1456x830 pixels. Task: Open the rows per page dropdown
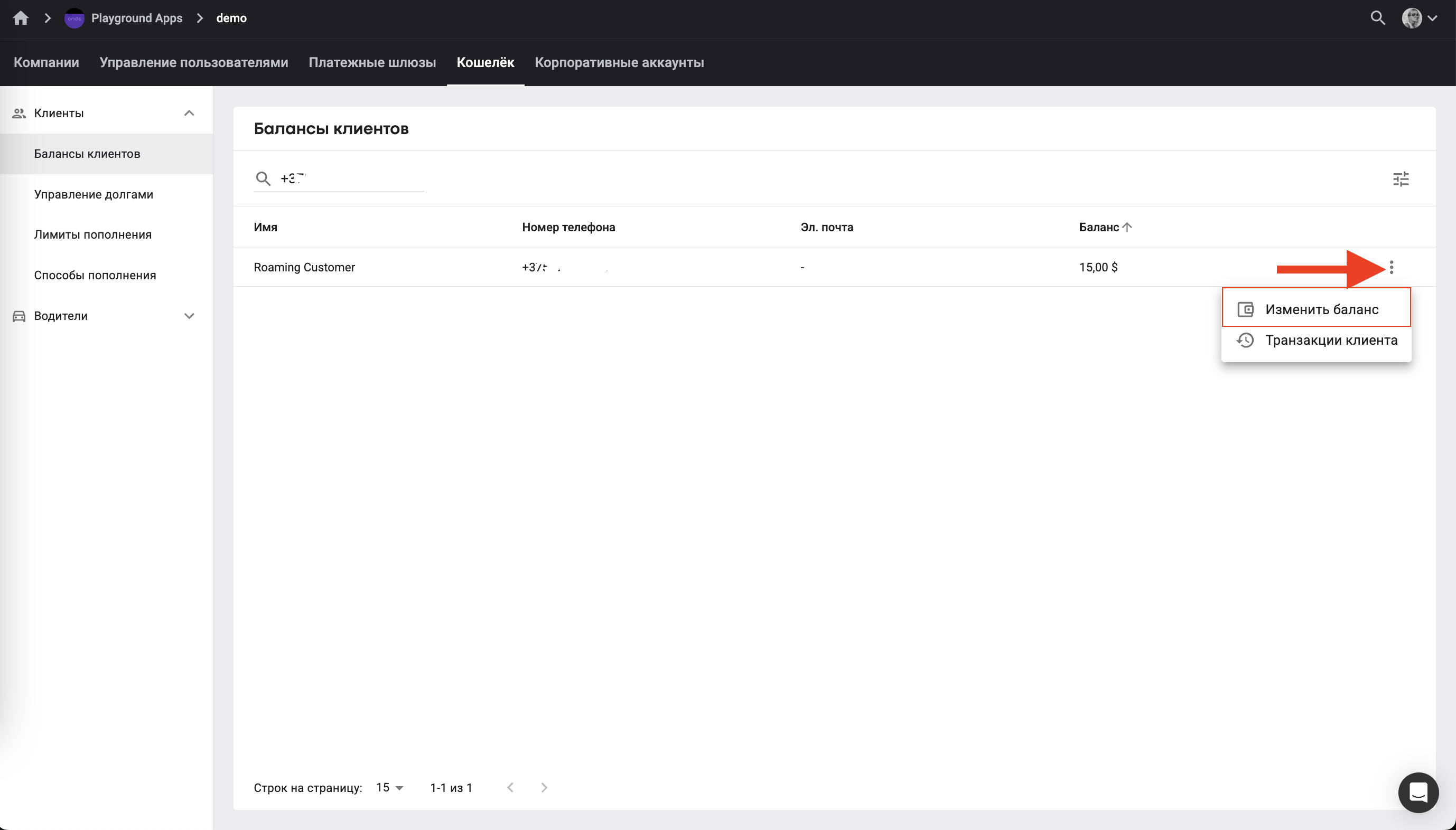pos(389,788)
